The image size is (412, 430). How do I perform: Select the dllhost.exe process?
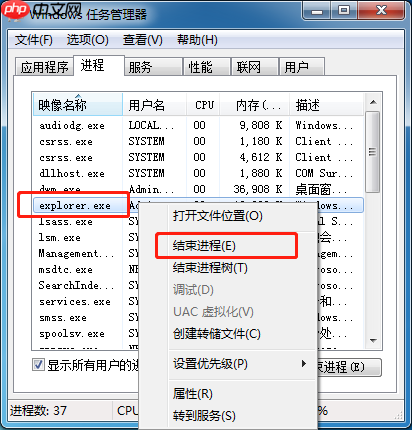198,173
